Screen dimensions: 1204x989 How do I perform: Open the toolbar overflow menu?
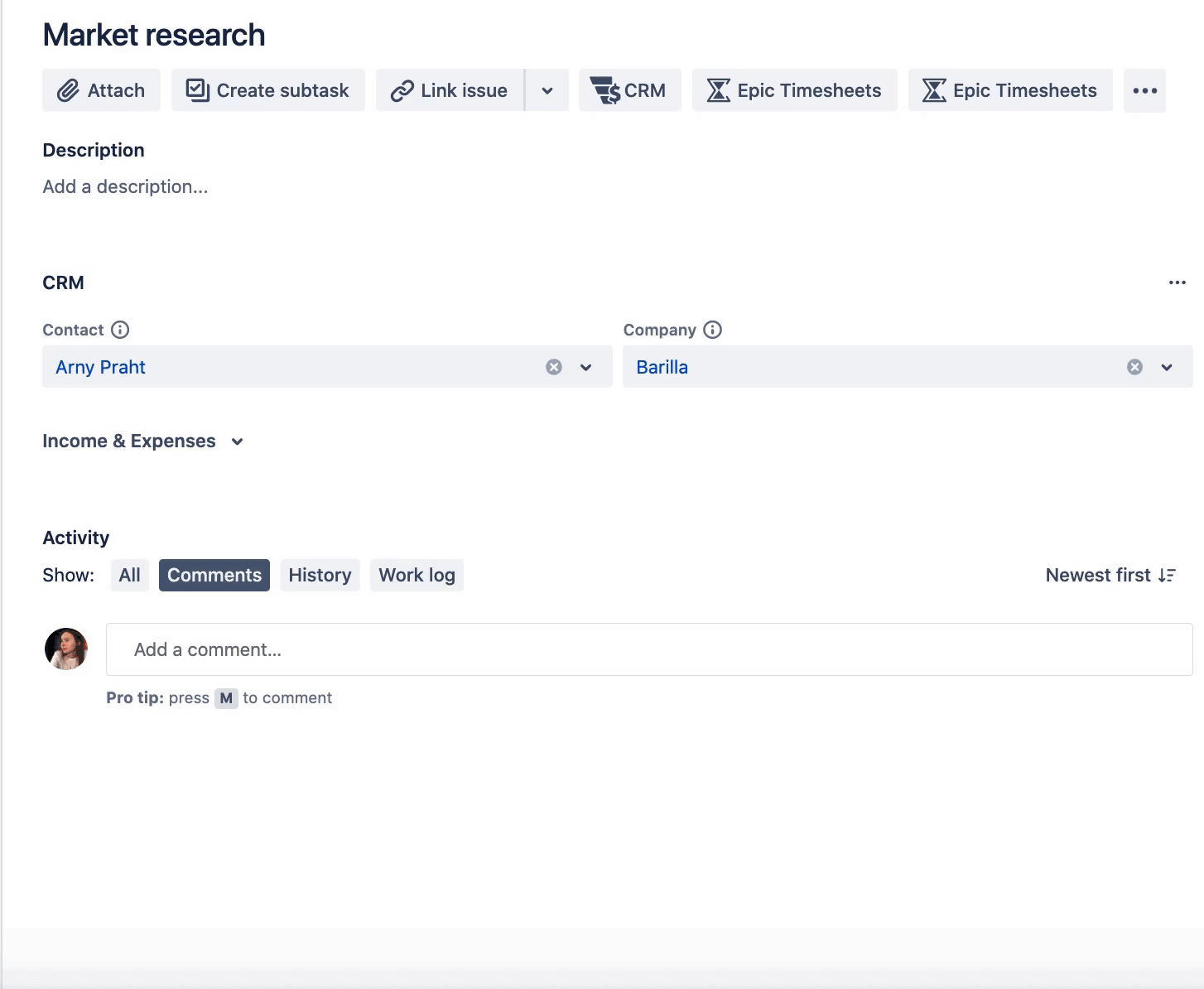point(1144,90)
